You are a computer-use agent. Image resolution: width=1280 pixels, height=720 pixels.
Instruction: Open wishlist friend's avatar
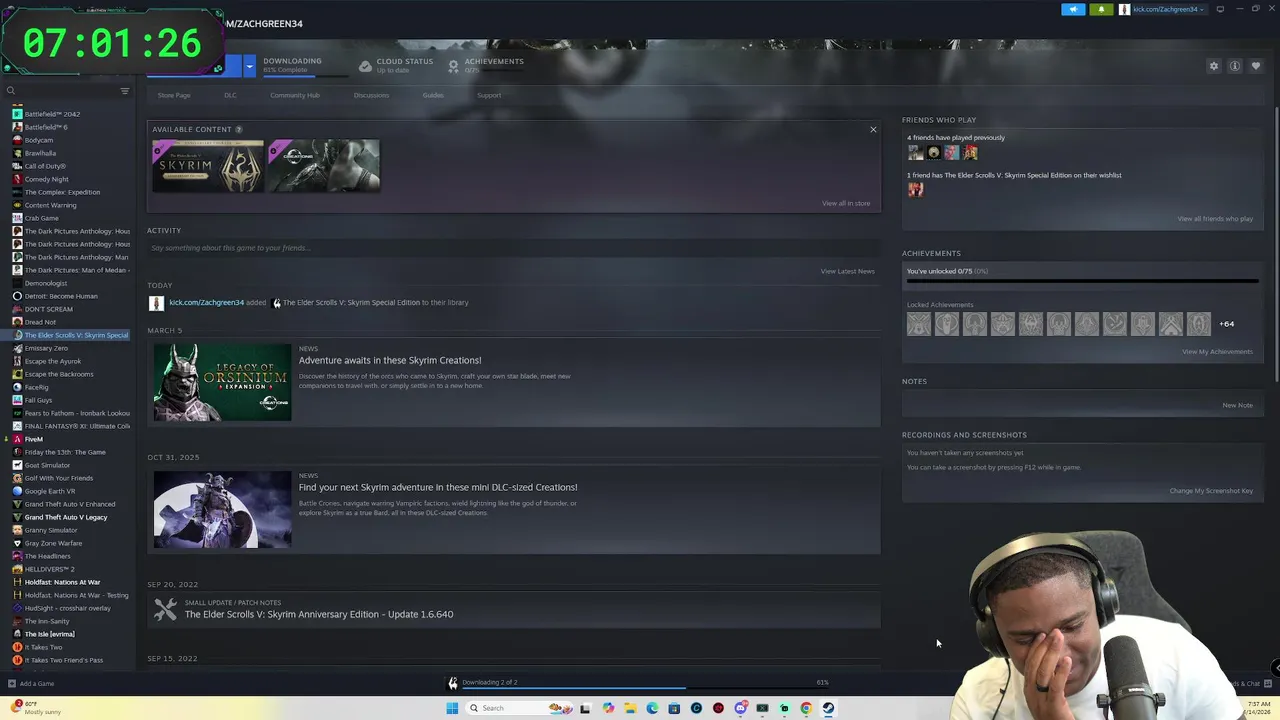[x=915, y=190]
